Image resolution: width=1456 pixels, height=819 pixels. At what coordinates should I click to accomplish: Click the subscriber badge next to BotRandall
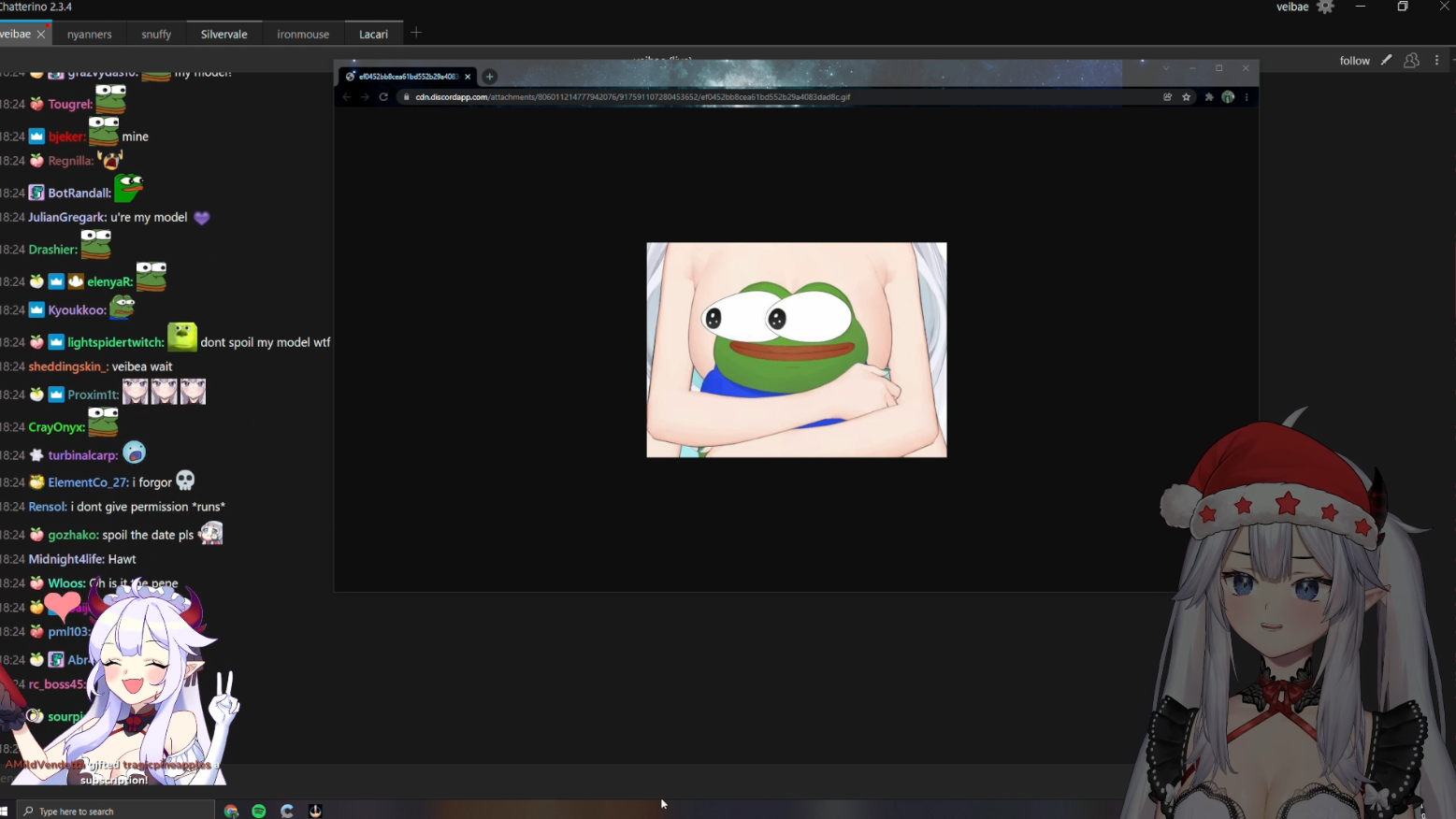(36, 193)
